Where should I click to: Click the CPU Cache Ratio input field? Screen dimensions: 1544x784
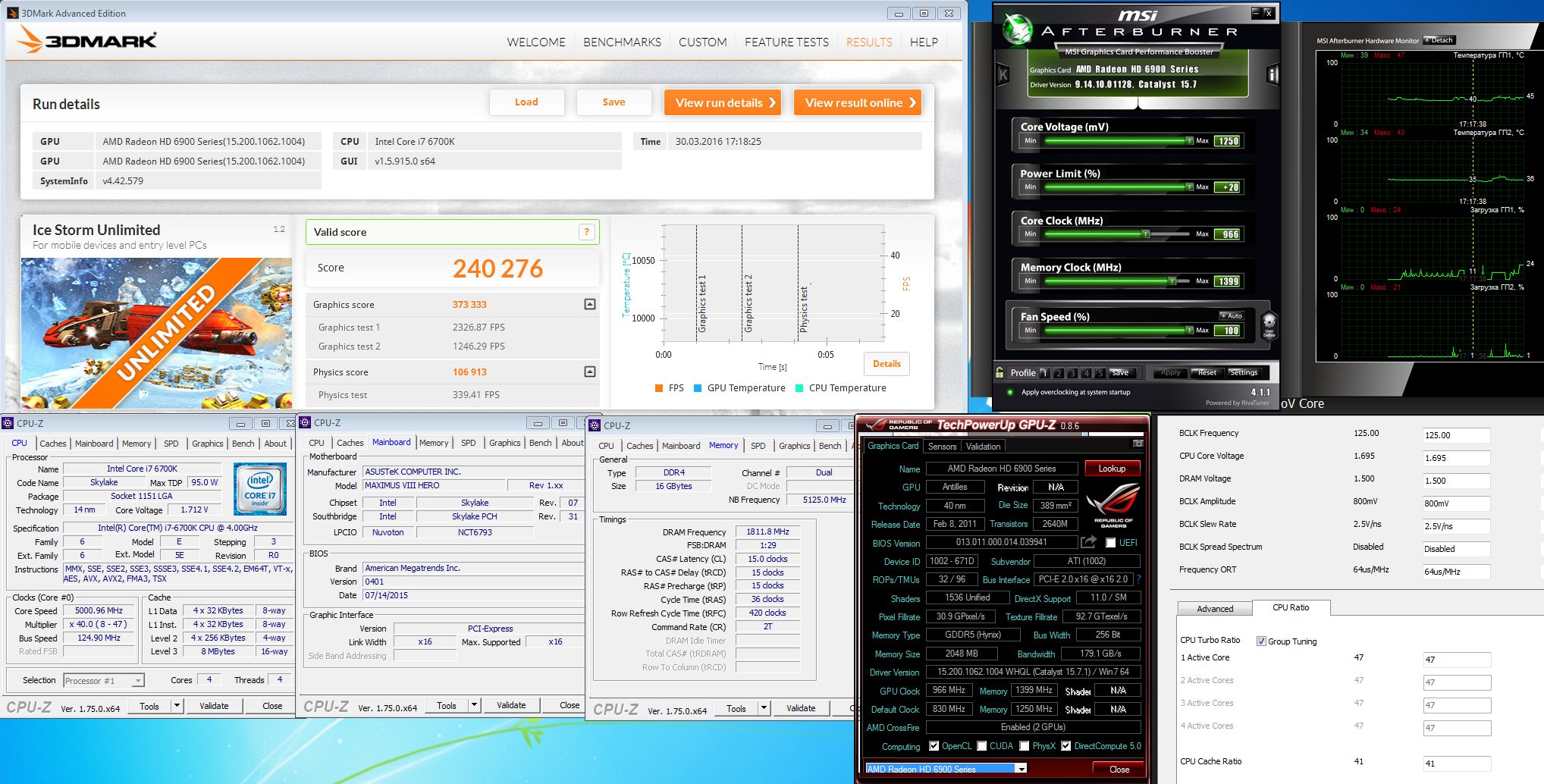pos(1456,764)
